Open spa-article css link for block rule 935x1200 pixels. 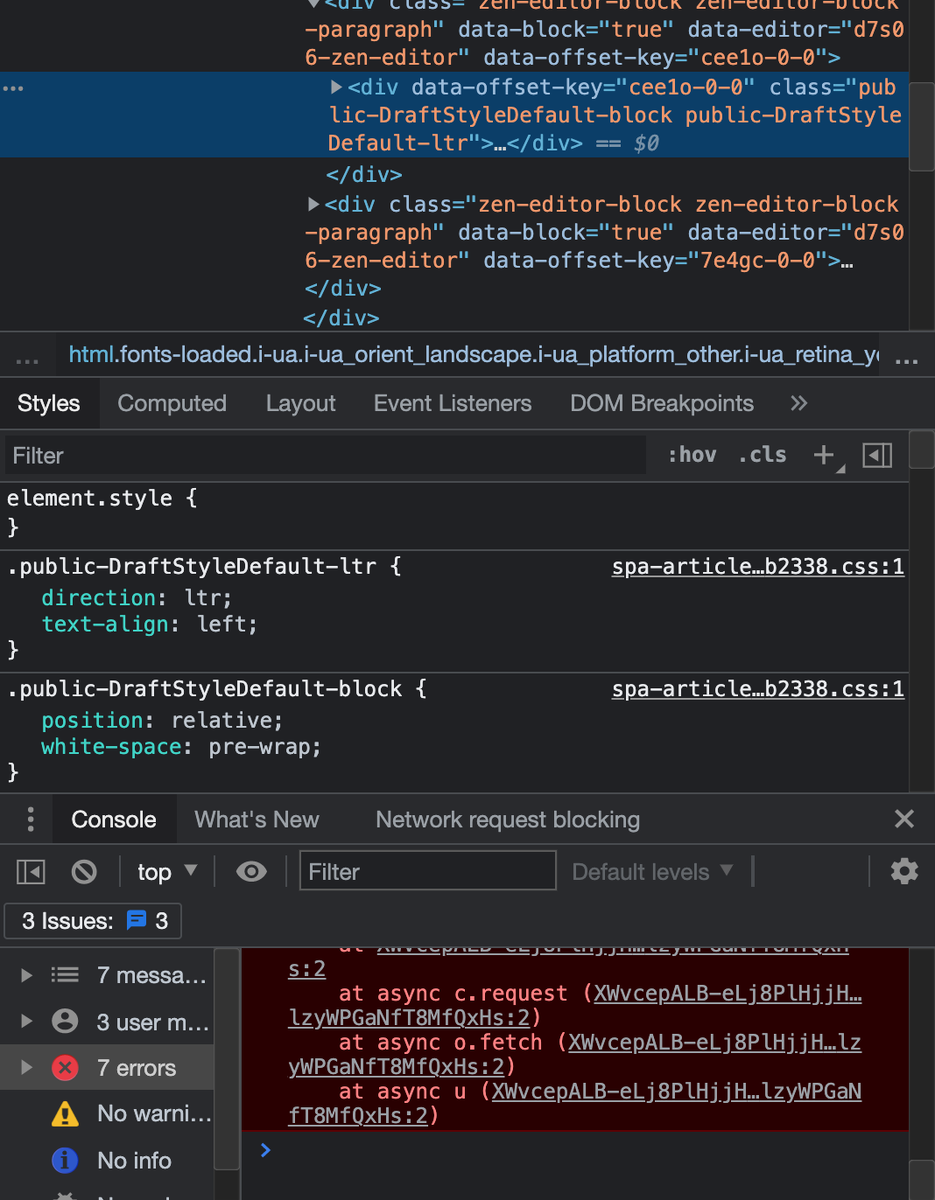click(x=758, y=689)
